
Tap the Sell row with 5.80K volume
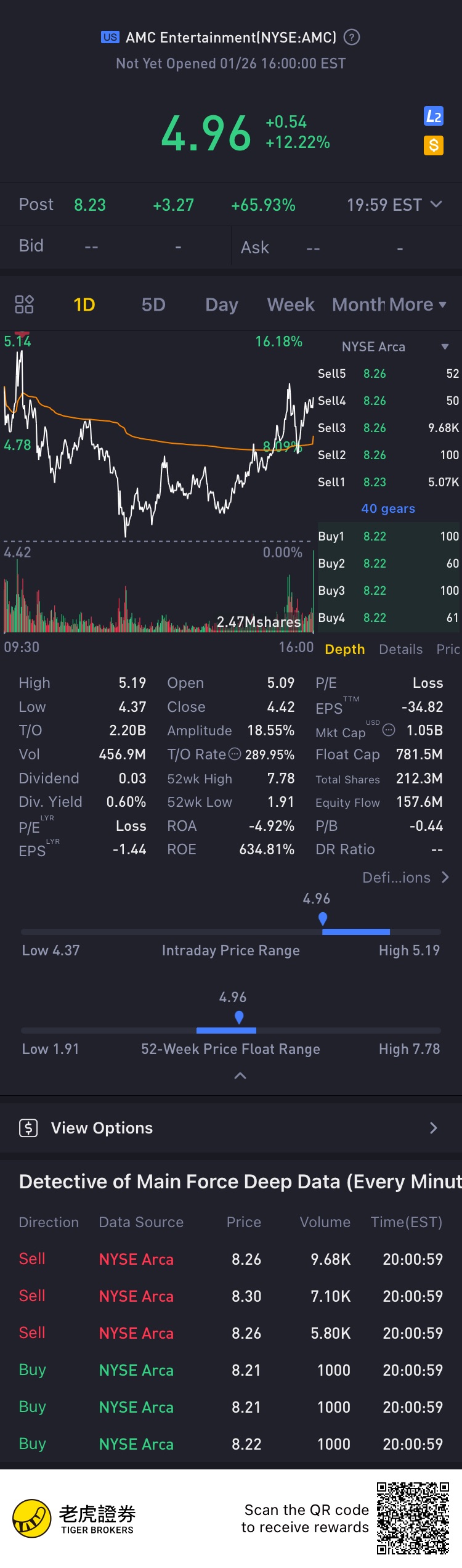tap(231, 1333)
